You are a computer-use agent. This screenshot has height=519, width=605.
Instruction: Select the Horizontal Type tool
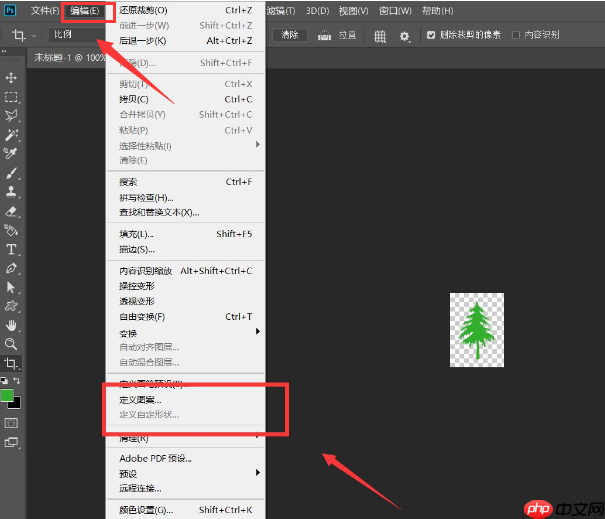11,249
